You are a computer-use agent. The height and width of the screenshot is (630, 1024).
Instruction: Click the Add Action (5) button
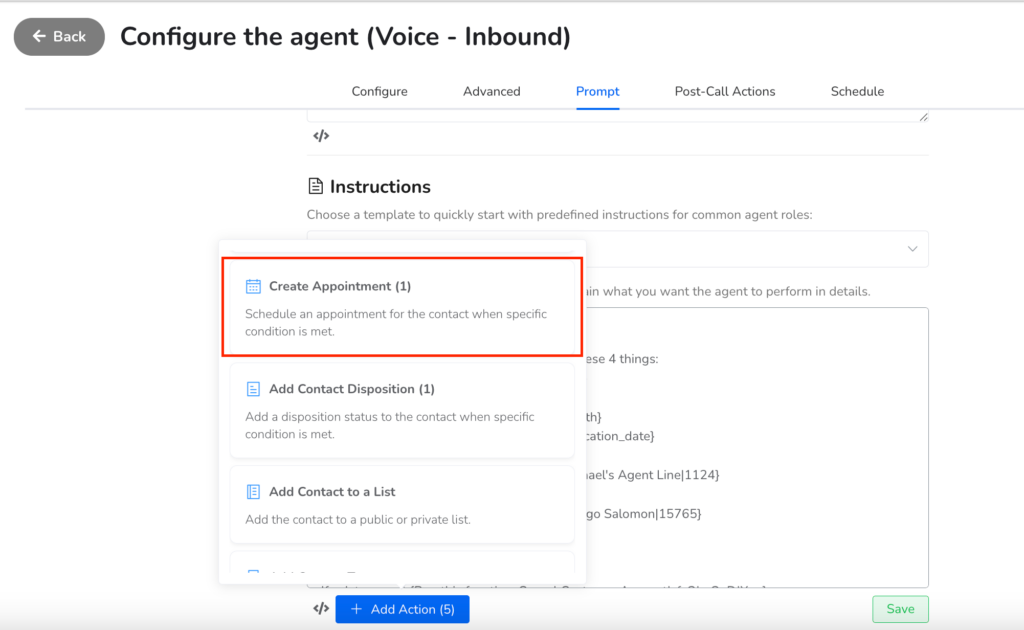click(x=402, y=609)
